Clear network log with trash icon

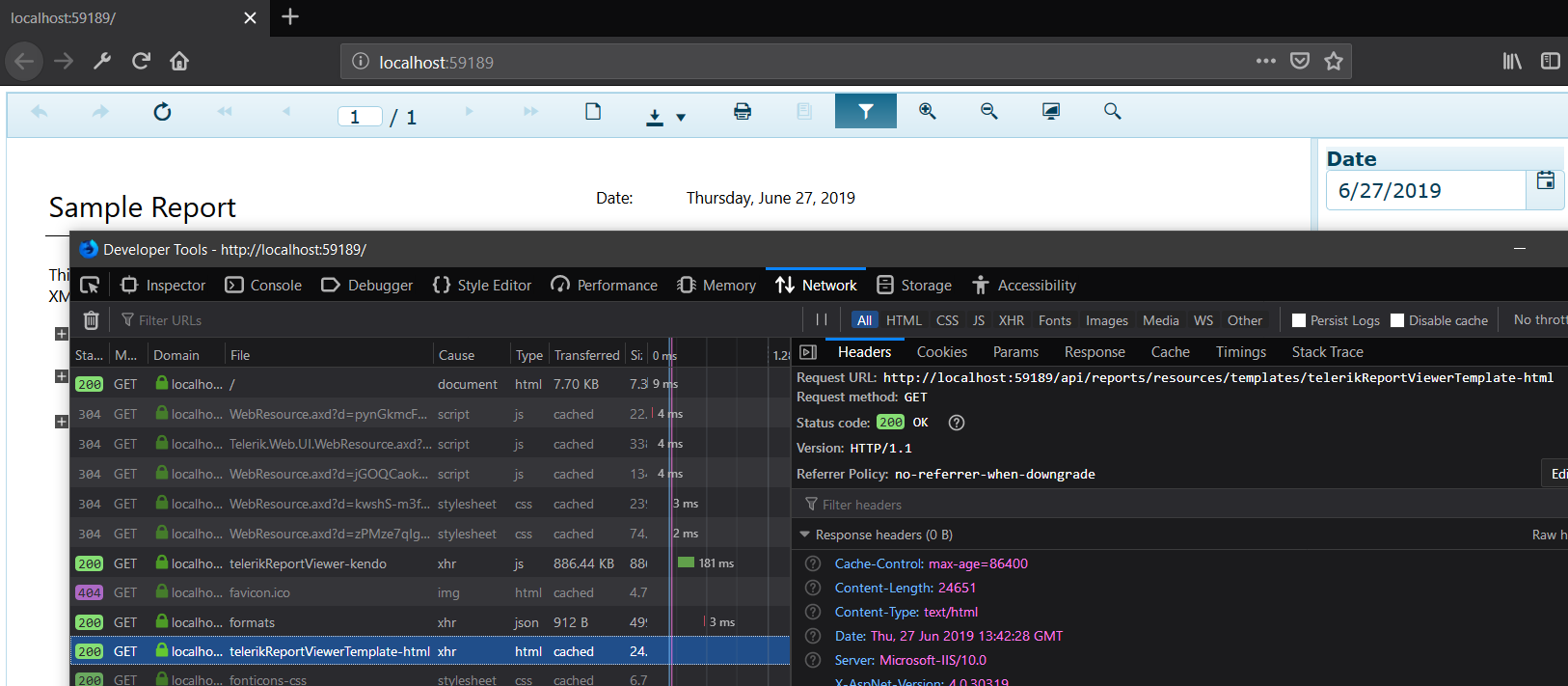click(91, 320)
